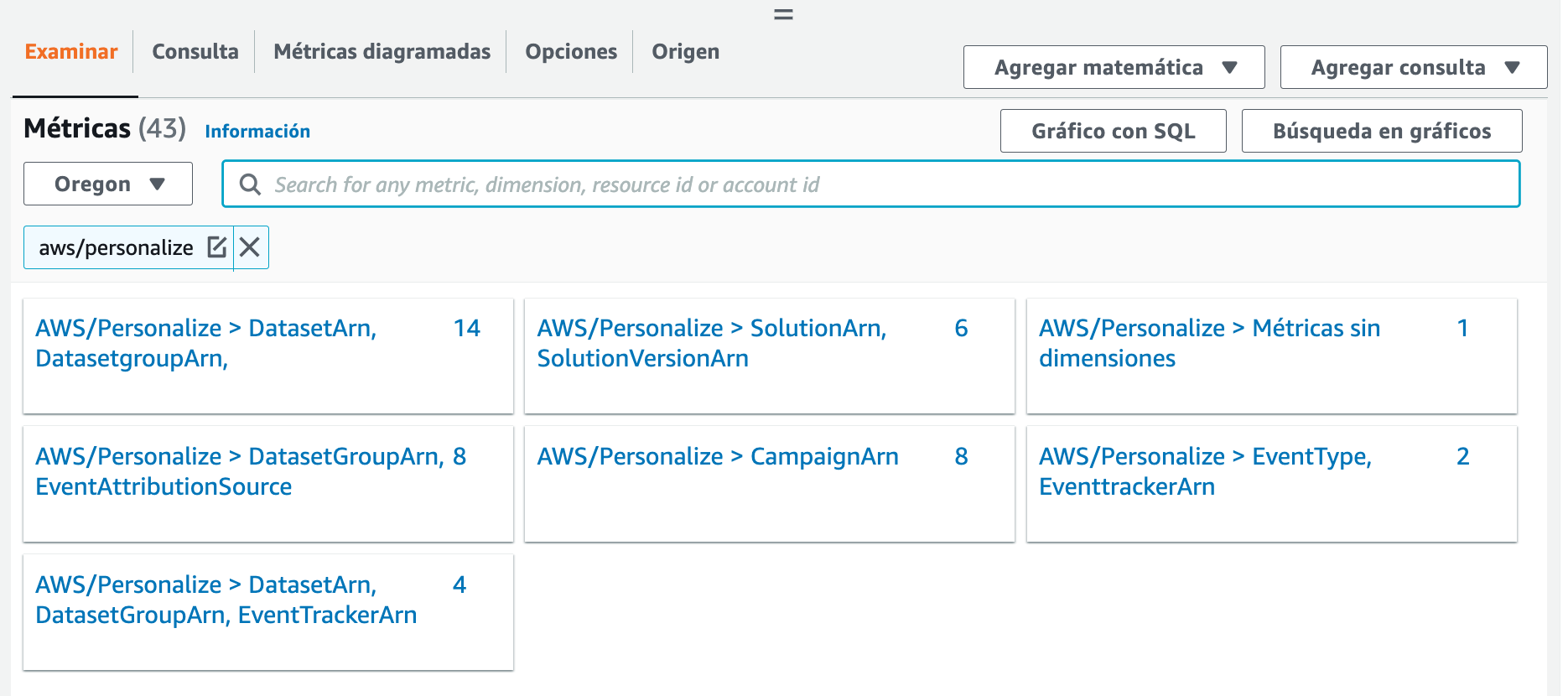
Task: Open SolutionArn, SolutionVersionArn metrics group
Action: 711,343
